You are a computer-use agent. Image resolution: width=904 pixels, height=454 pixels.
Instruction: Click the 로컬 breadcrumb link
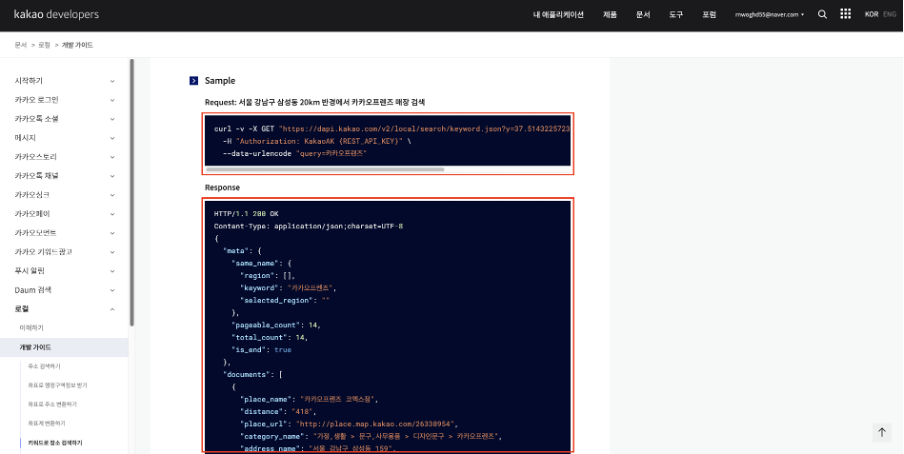pos(44,45)
